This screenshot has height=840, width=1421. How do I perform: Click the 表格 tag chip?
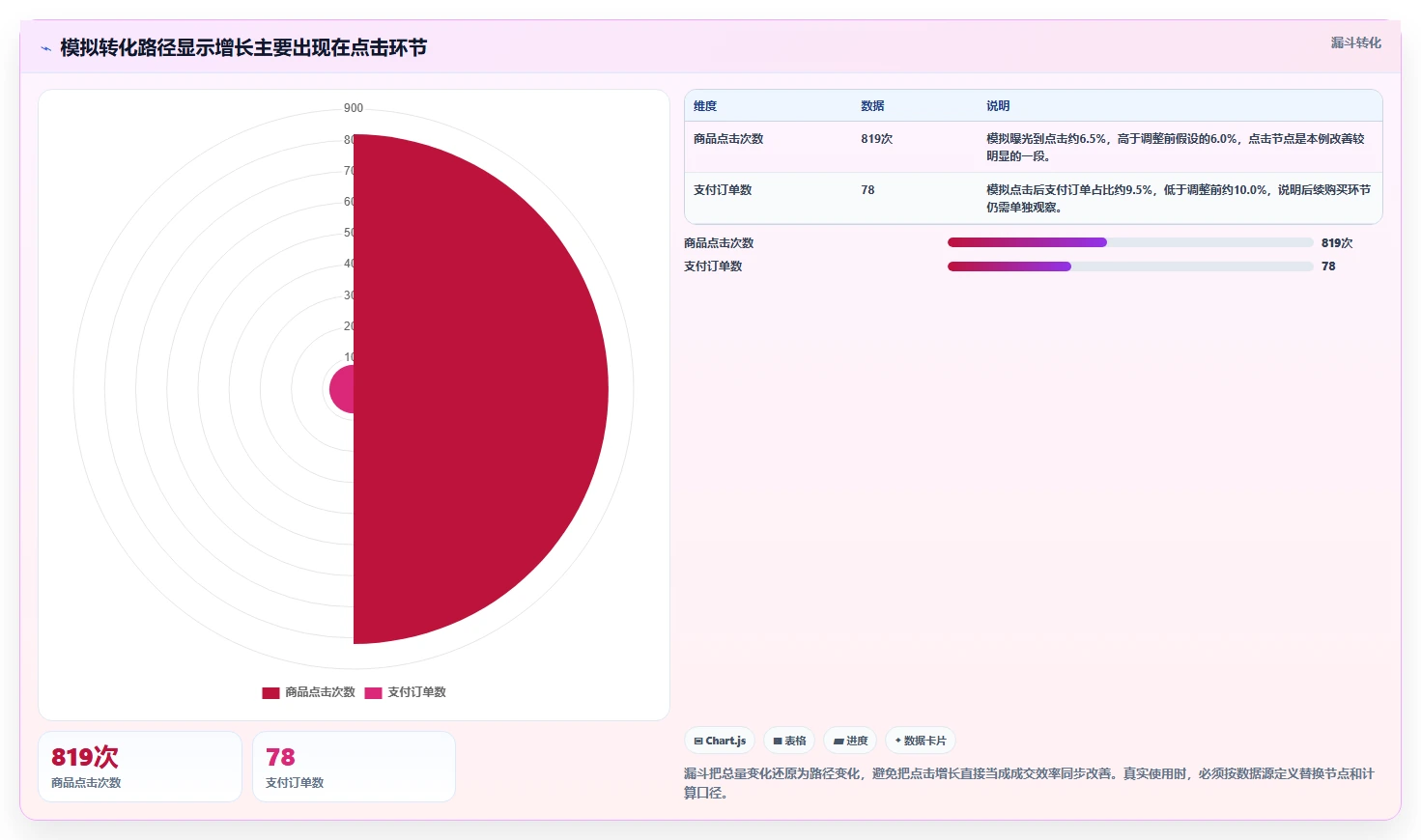pos(789,741)
